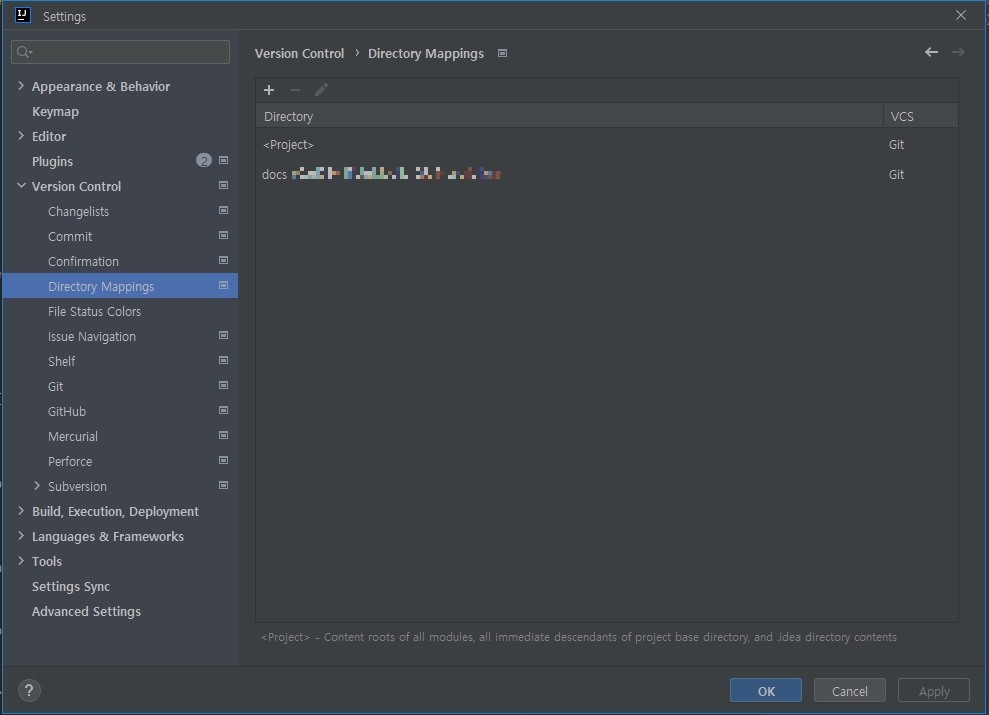Expand the Subversion subsection
989x715 pixels.
[x=37, y=486]
